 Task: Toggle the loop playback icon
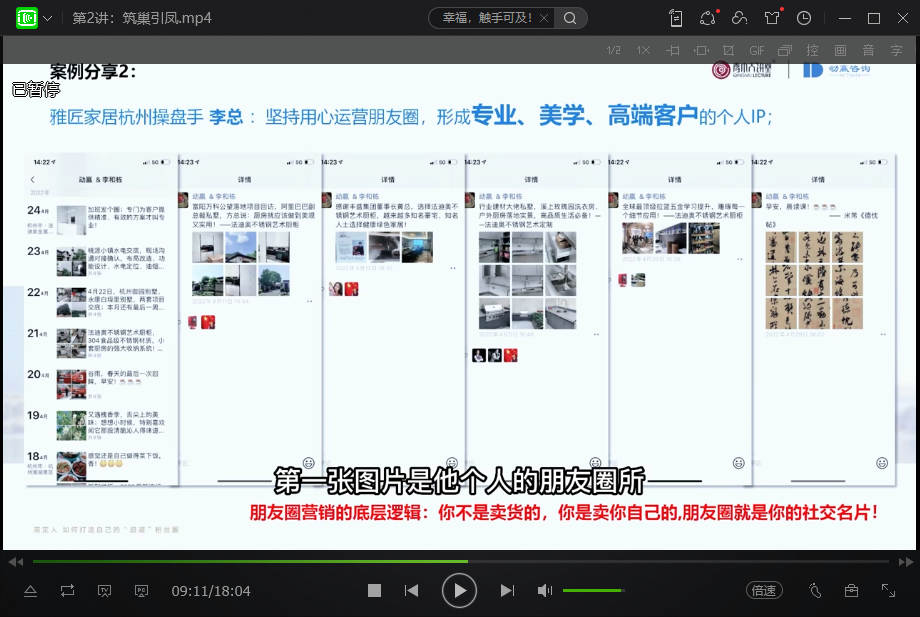pyautogui.click(x=67, y=591)
